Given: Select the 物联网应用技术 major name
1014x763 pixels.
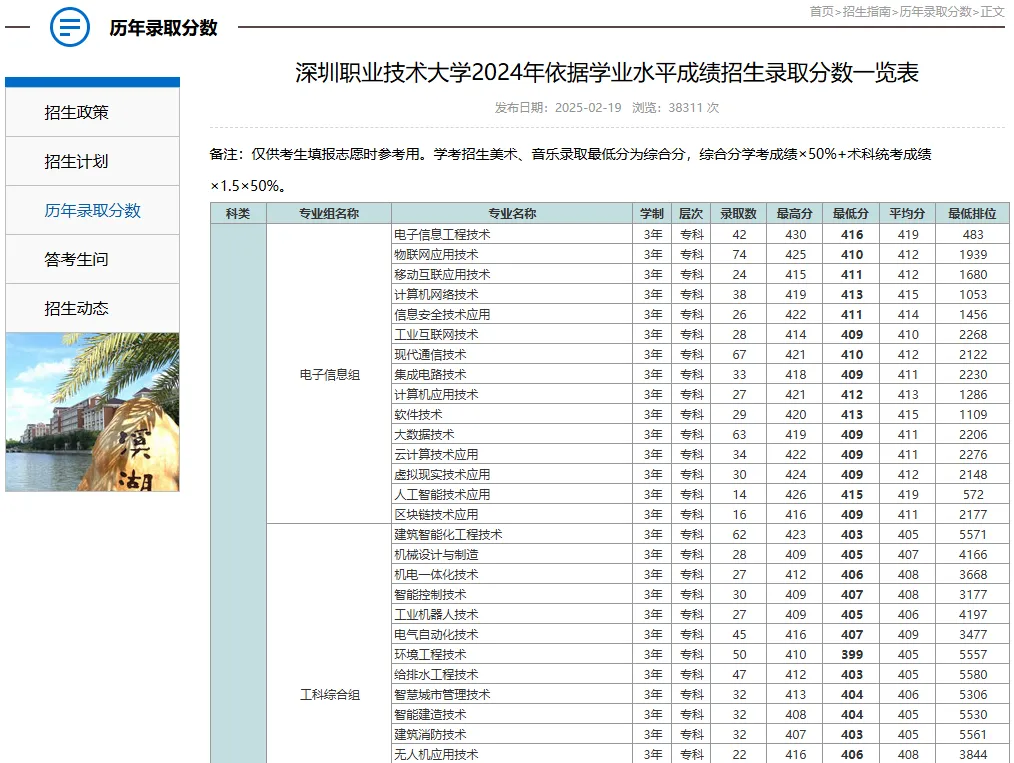Looking at the screenshot, I should point(437,255).
